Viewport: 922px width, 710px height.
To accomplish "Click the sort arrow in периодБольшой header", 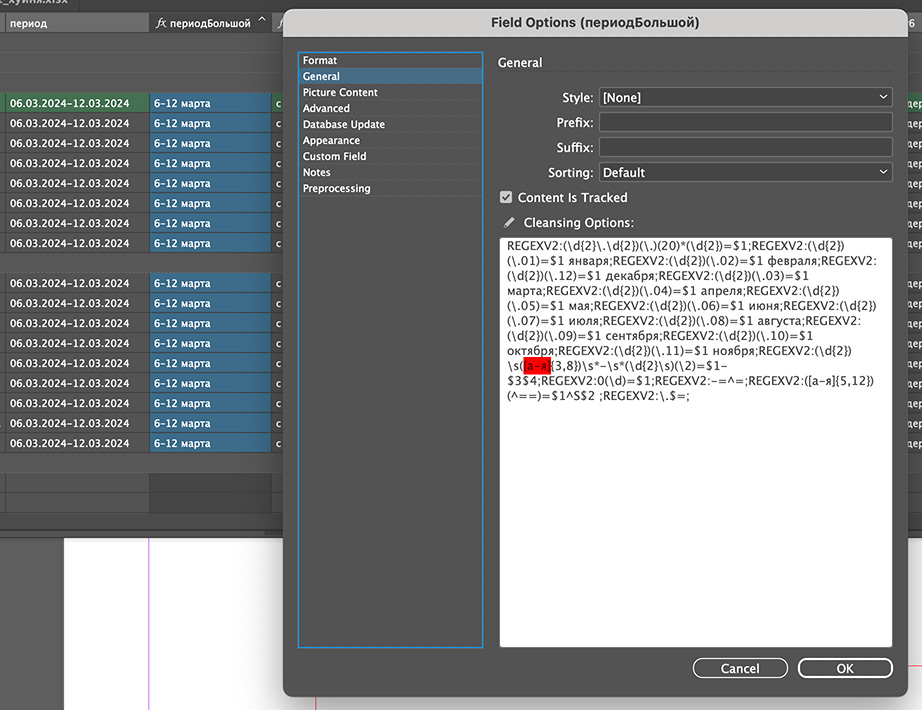I will [262, 20].
